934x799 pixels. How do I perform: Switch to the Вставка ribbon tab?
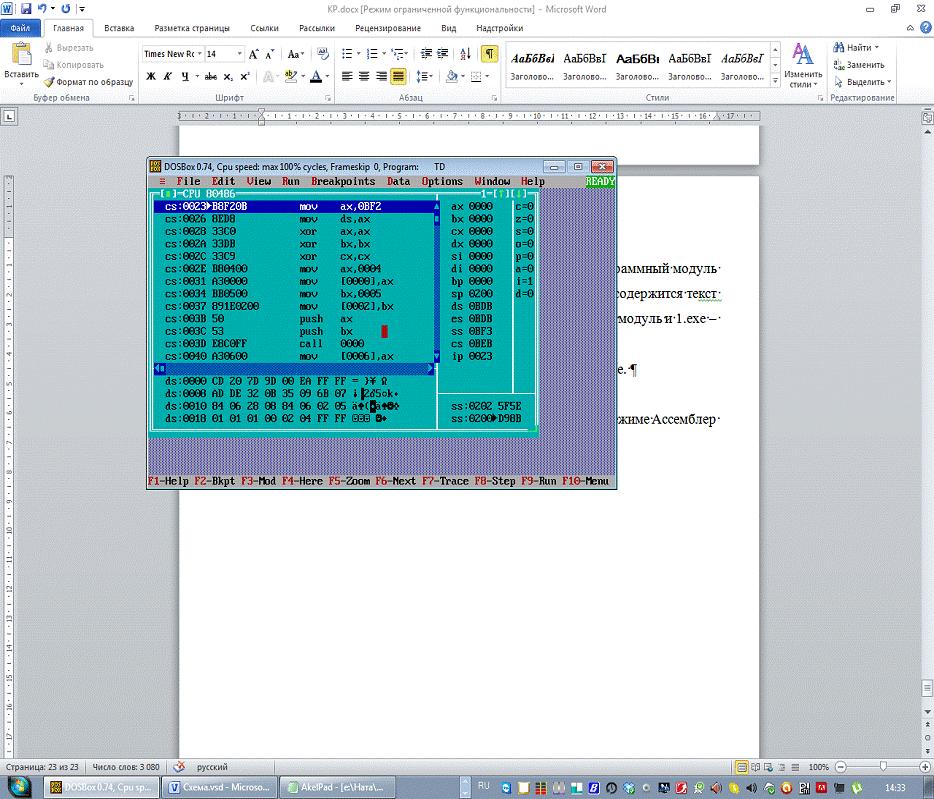tap(119, 29)
